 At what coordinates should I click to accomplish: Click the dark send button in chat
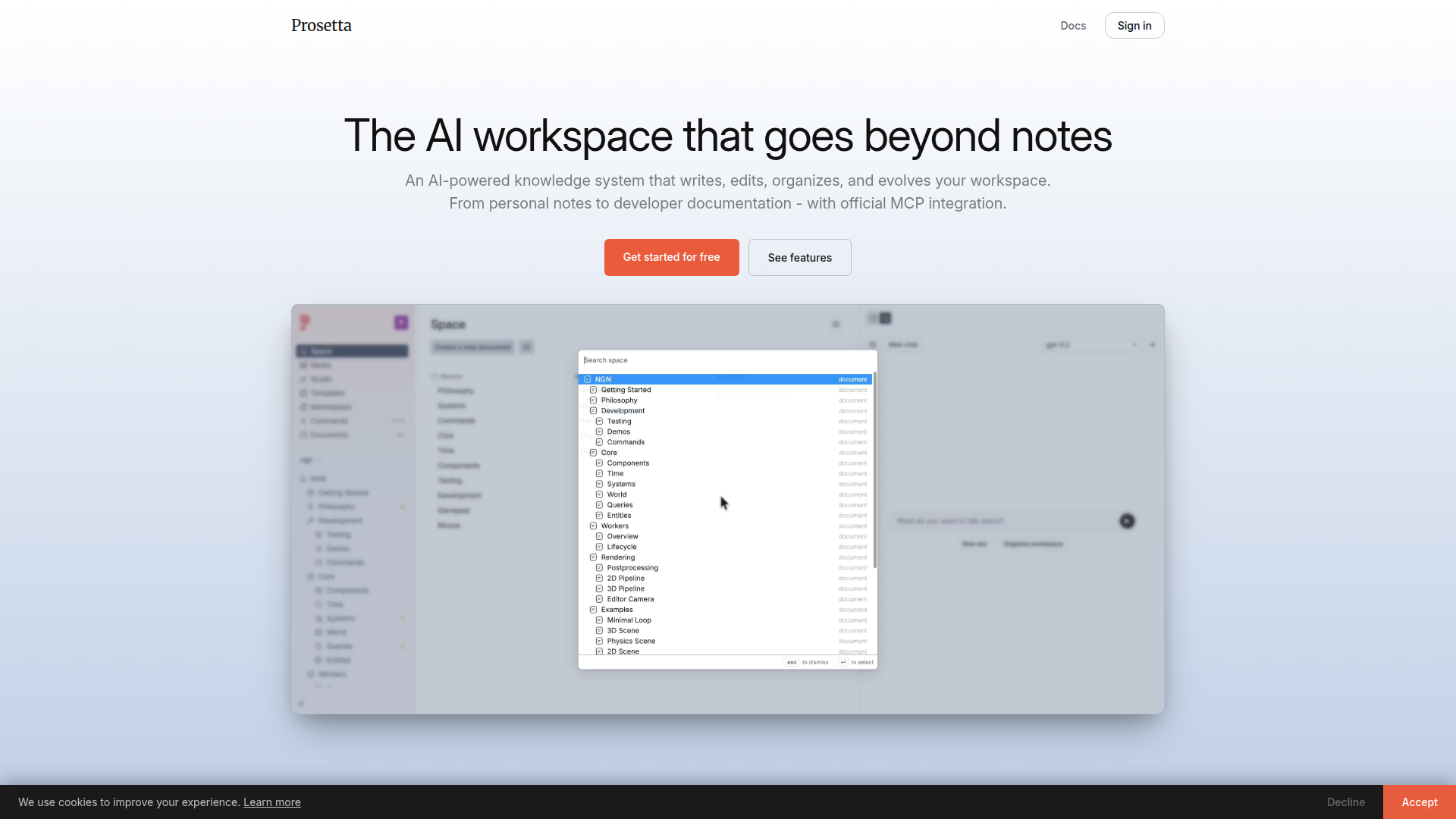[x=1127, y=521]
